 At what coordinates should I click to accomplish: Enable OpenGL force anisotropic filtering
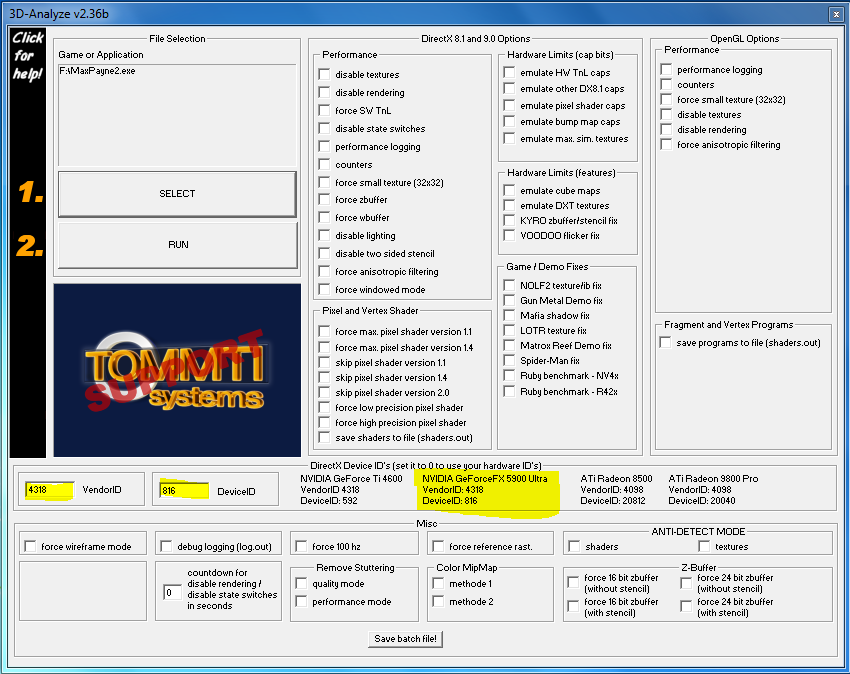pos(666,144)
